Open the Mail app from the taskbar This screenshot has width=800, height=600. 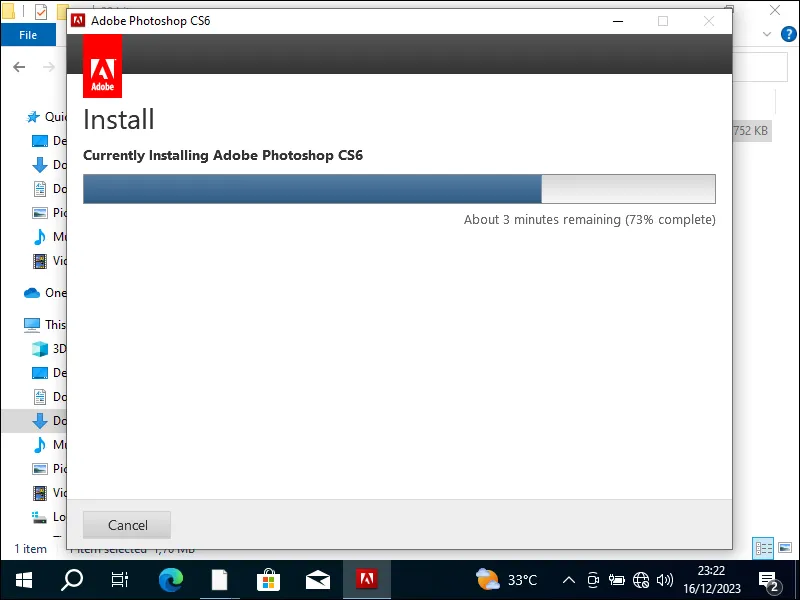pos(318,579)
